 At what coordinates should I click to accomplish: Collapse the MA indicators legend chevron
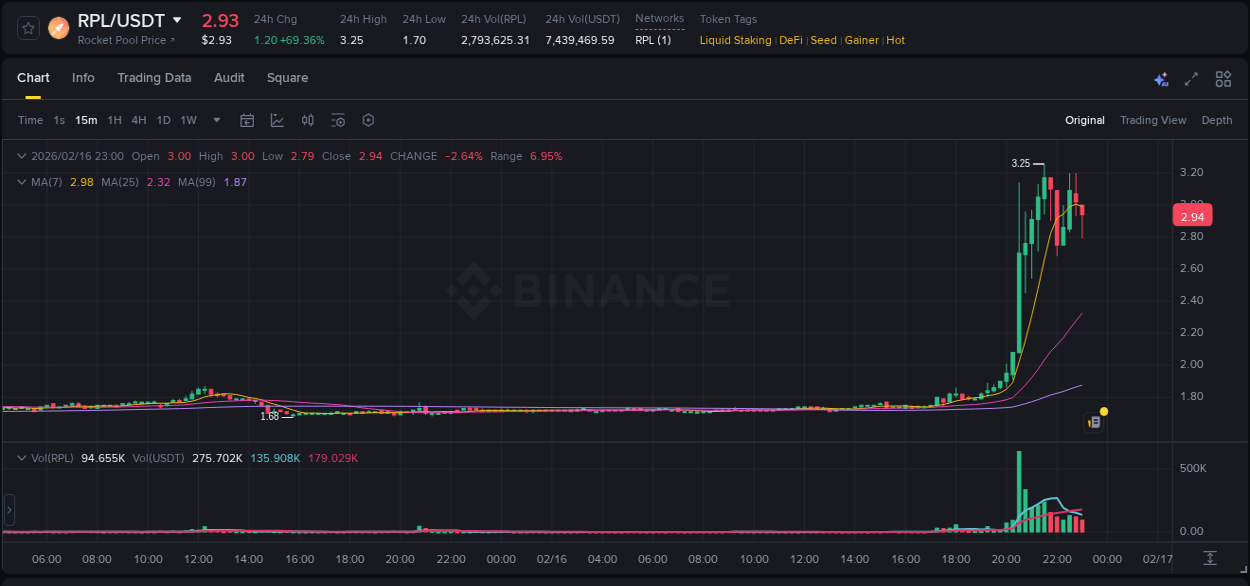[x=21, y=182]
